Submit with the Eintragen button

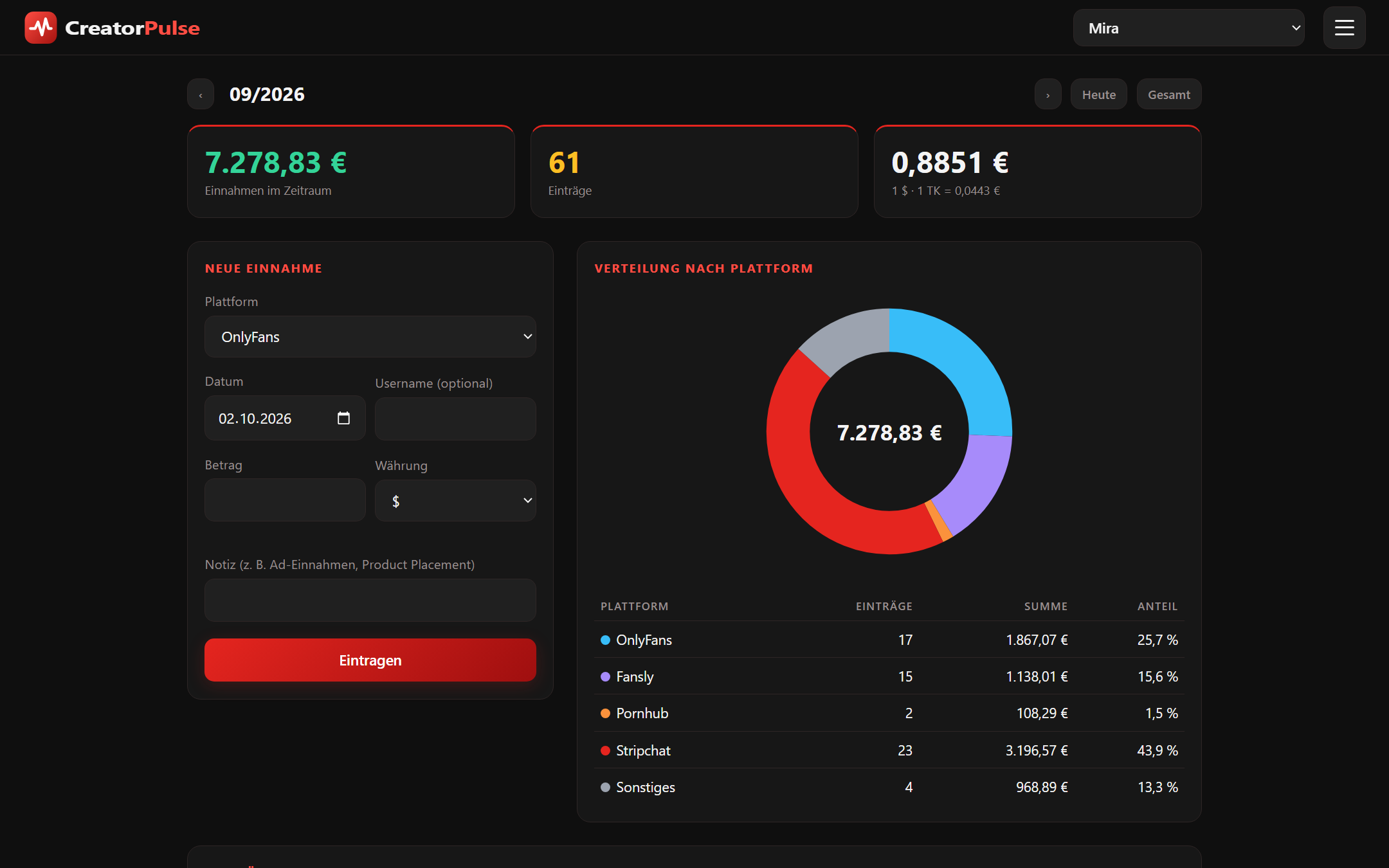tap(370, 660)
